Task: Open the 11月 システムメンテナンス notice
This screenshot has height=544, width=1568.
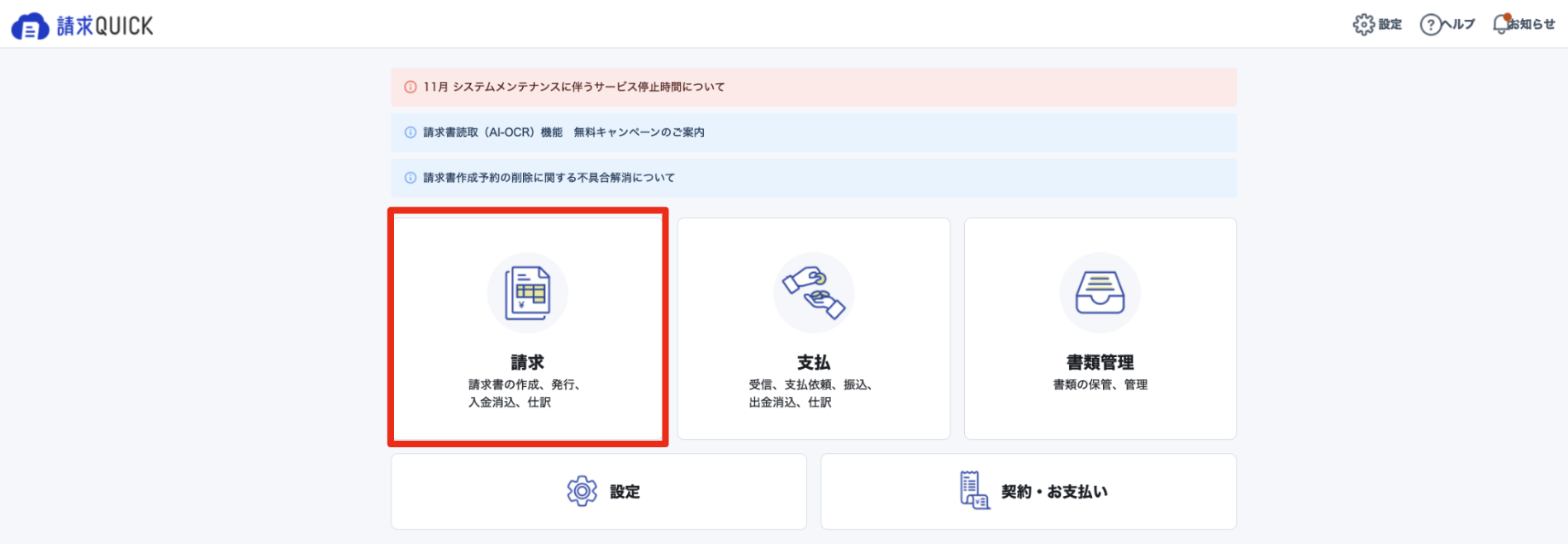Action: coord(814,87)
